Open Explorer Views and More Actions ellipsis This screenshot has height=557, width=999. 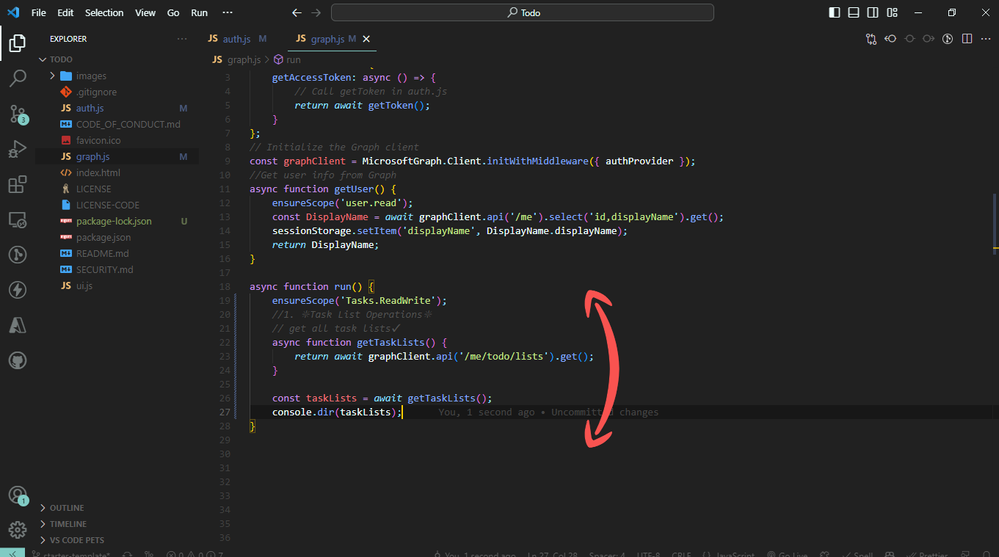click(x=182, y=39)
